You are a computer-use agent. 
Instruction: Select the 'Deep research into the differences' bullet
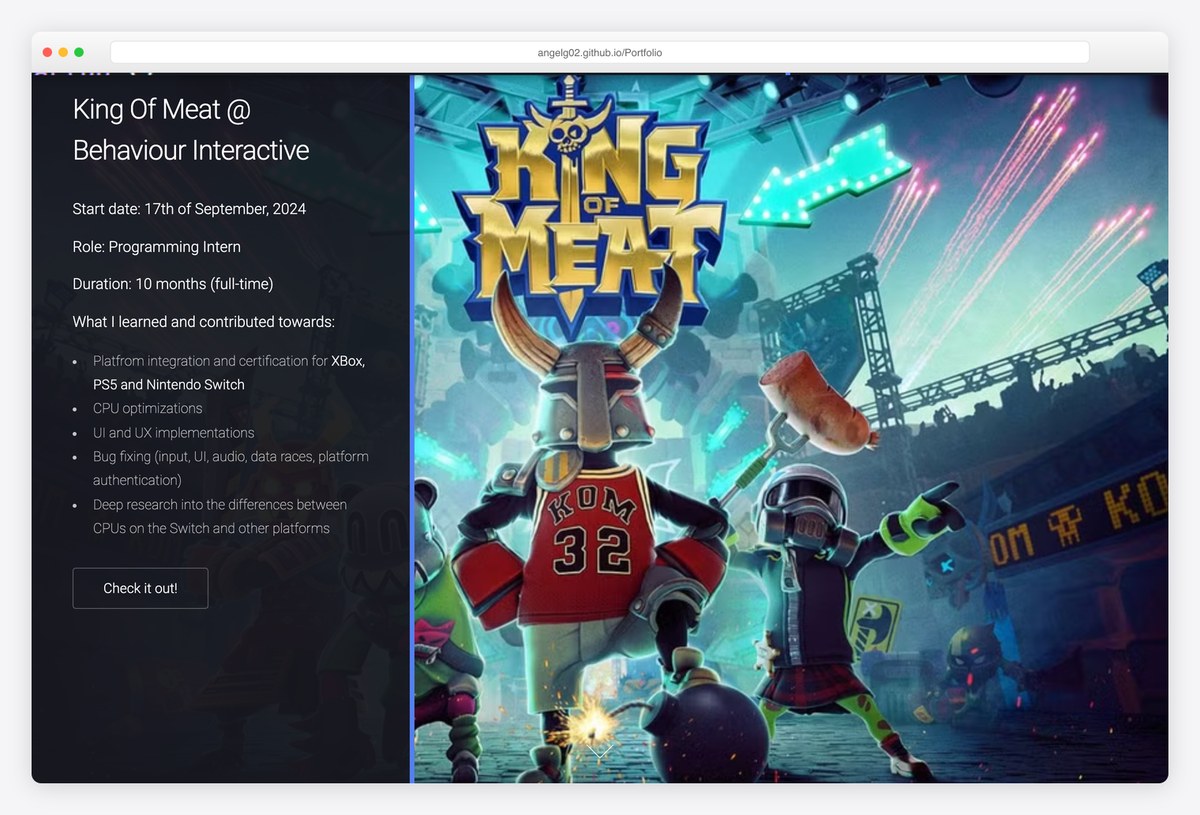[220, 516]
